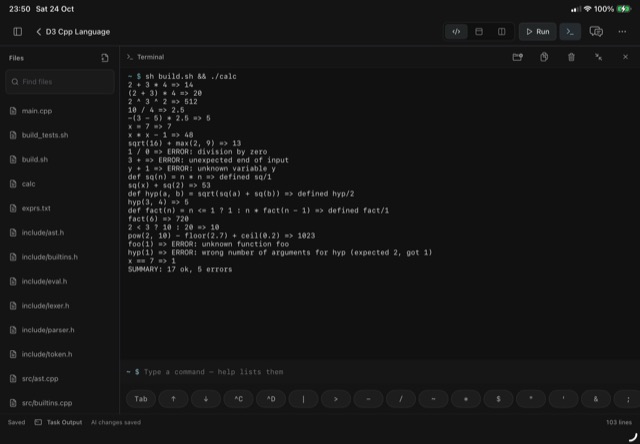Click the fact(6) => 720 output line
640x444 pixels.
[x=158, y=219]
